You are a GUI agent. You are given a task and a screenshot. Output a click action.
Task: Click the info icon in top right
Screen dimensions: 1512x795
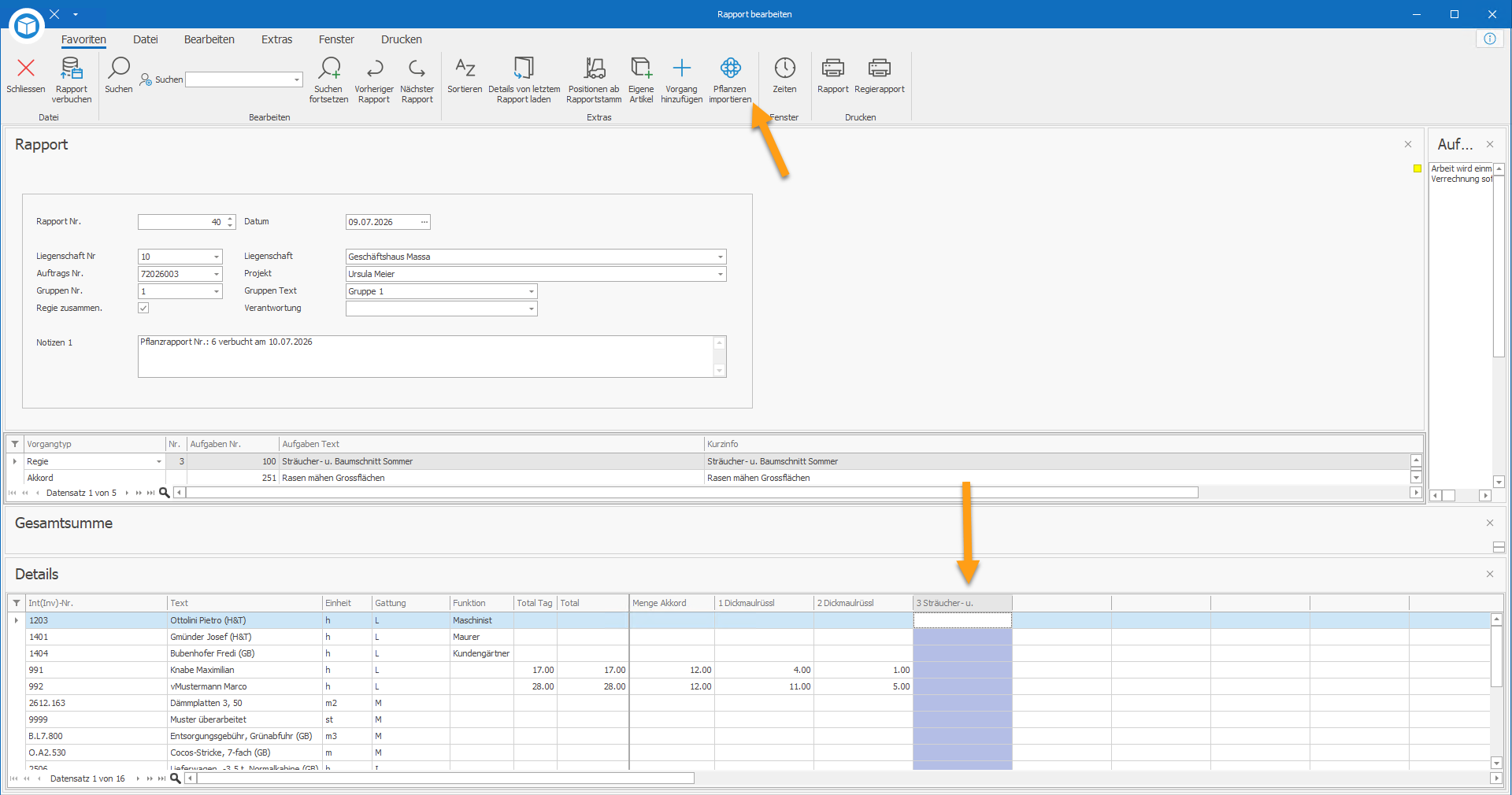1490,39
